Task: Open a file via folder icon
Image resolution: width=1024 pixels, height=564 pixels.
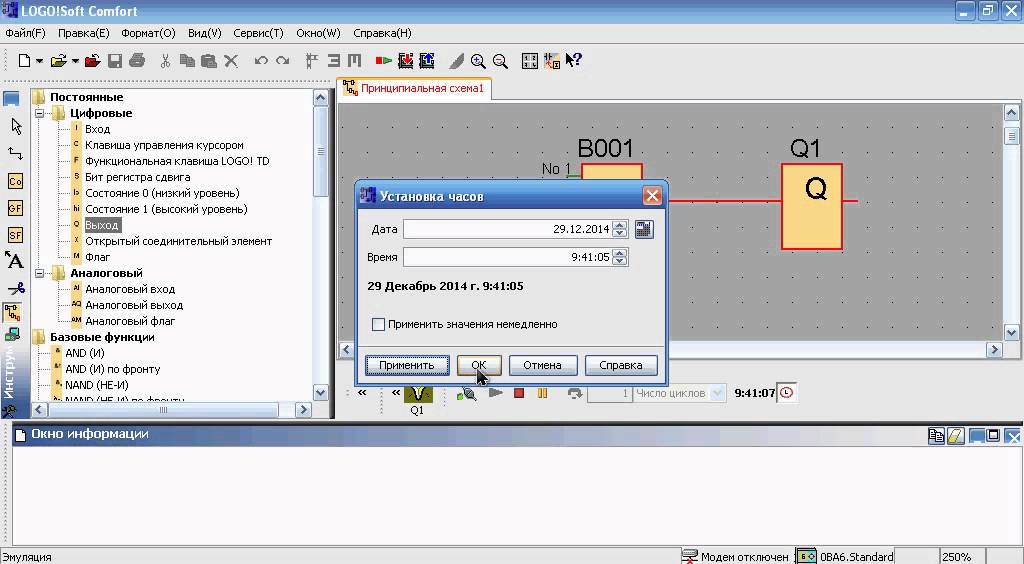Action: pyautogui.click(x=59, y=61)
